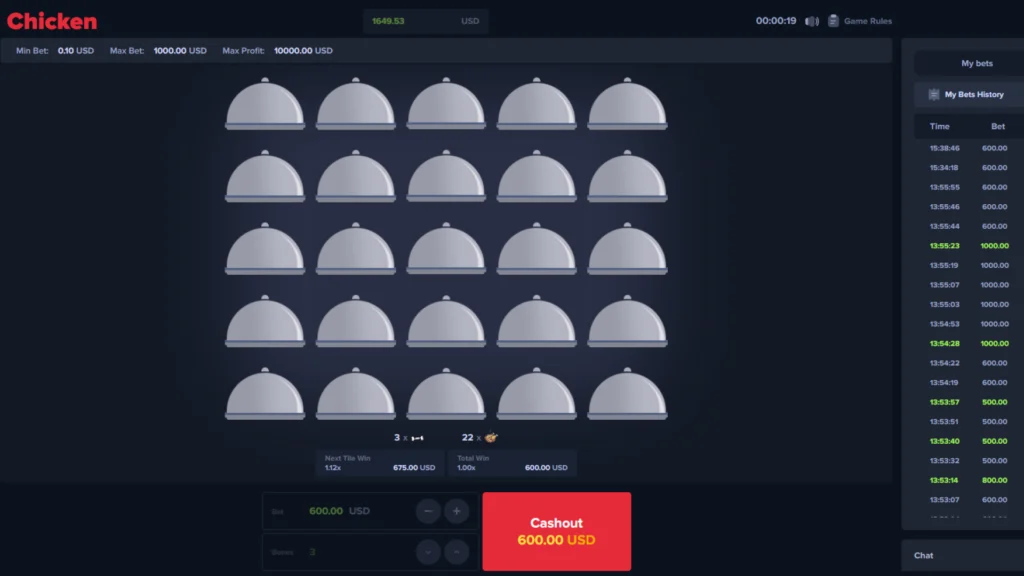Reveal the top-right dish cover

(627, 105)
